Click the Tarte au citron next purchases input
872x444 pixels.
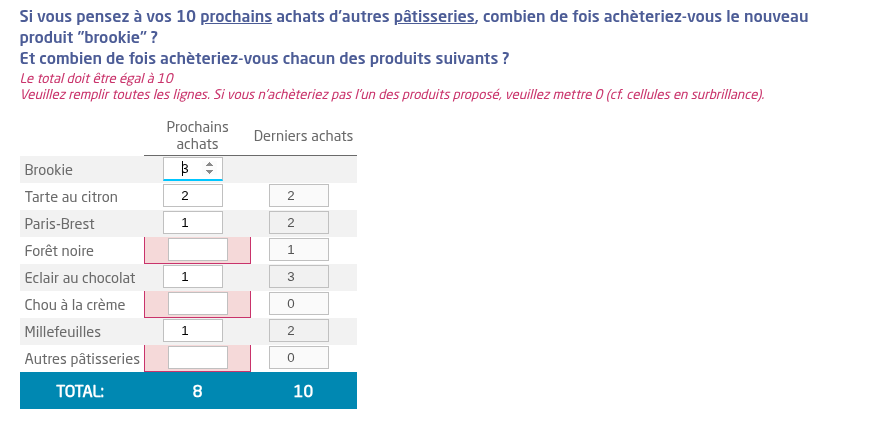coord(192,196)
